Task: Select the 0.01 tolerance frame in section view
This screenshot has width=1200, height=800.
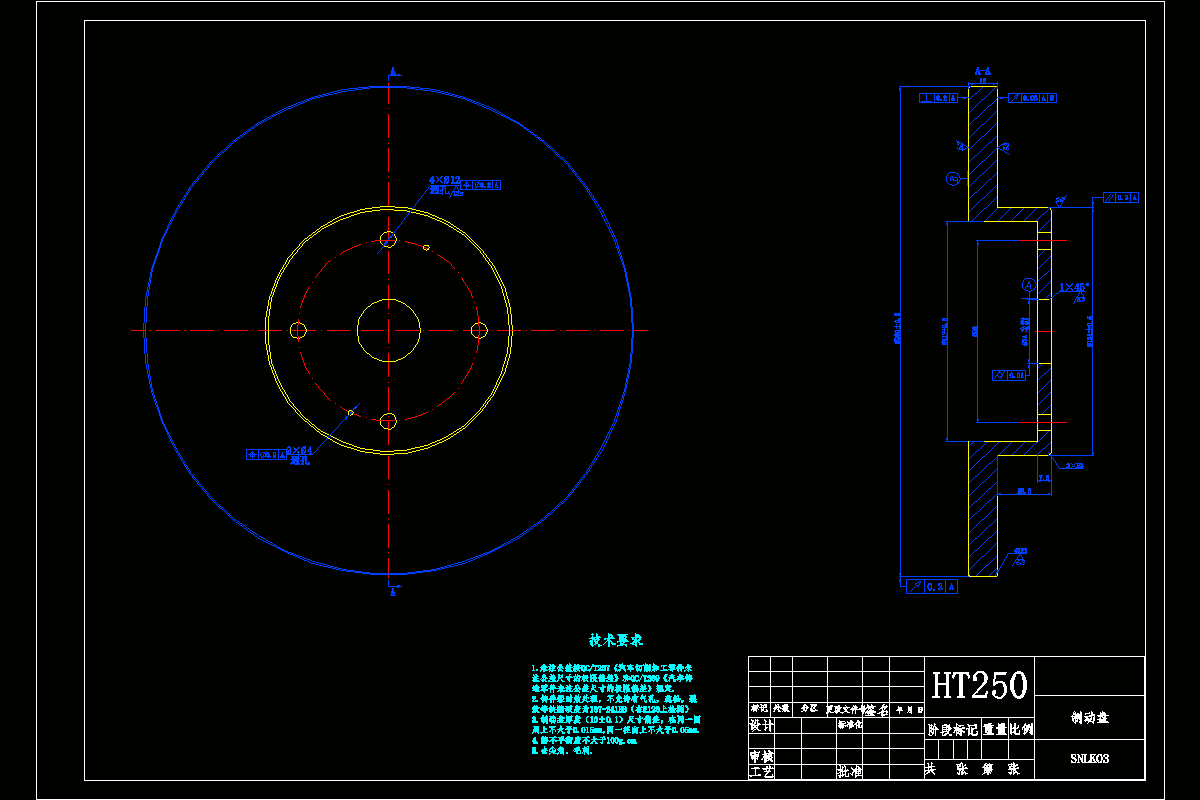Action: coord(1008,375)
